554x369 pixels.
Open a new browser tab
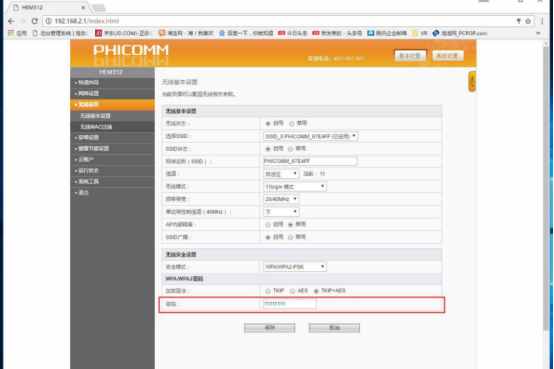pos(99,8)
